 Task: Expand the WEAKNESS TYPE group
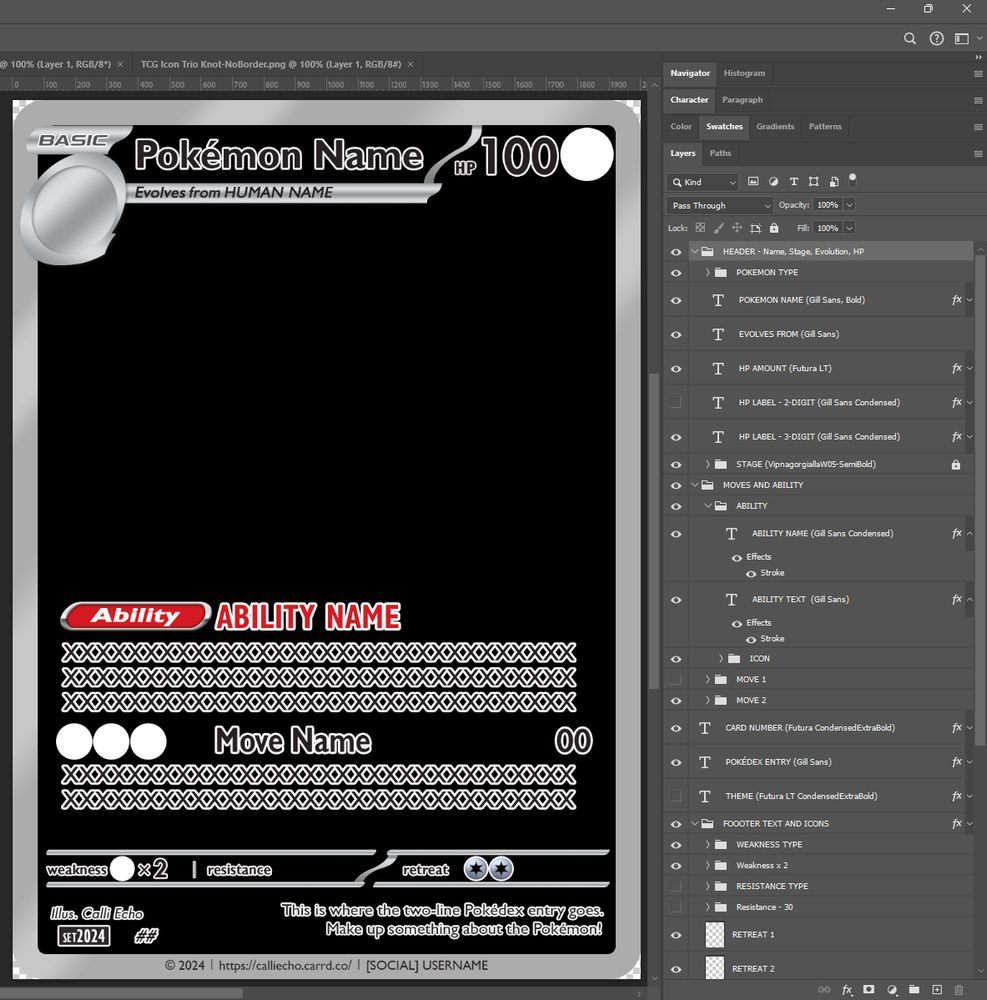tap(707, 845)
